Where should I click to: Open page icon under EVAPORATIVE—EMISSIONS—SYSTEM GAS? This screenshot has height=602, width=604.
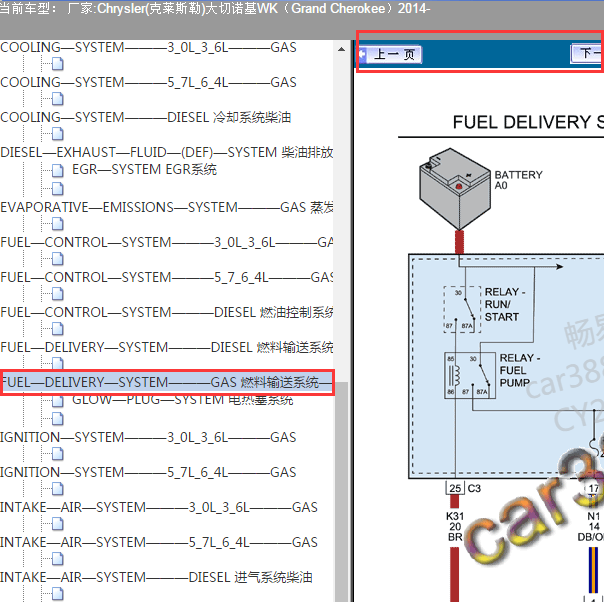pyautogui.click(x=57, y=224)
